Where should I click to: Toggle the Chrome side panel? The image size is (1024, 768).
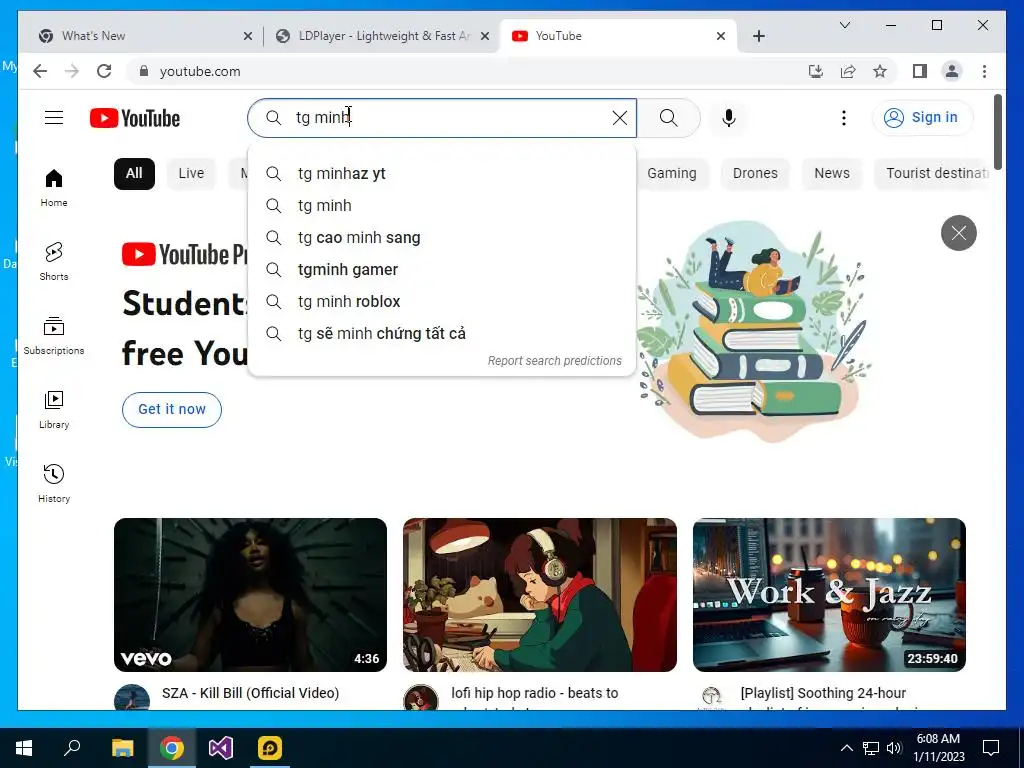click(x=920, y=71)
